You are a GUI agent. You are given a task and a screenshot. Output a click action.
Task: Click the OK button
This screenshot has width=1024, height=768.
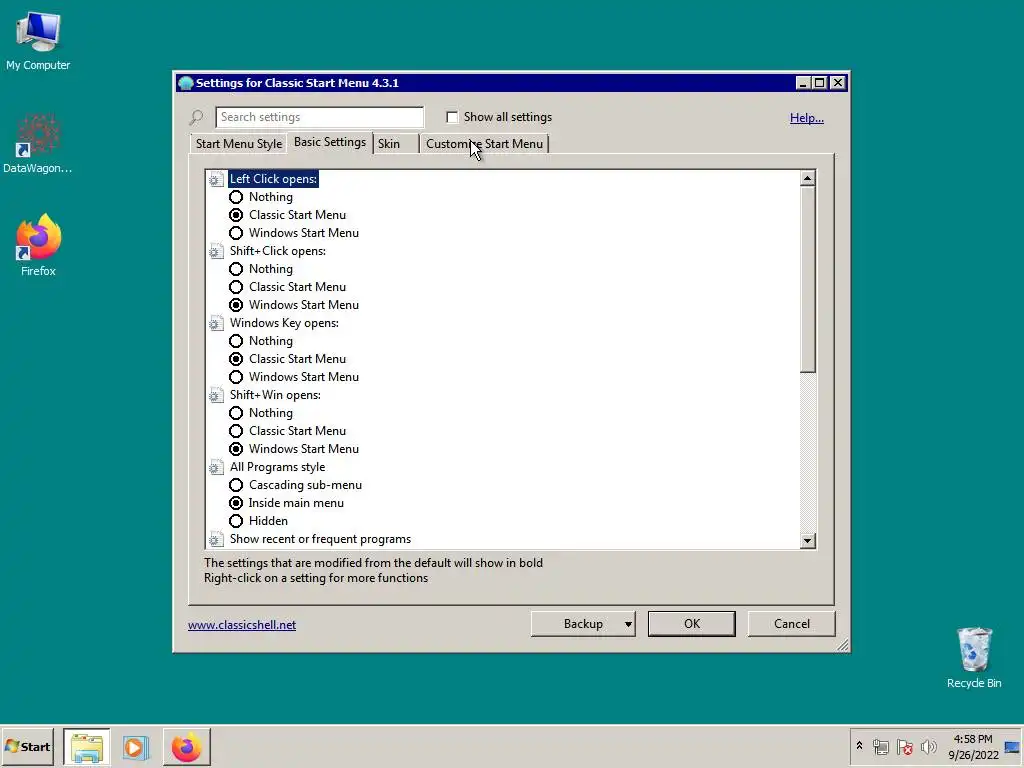692,624
